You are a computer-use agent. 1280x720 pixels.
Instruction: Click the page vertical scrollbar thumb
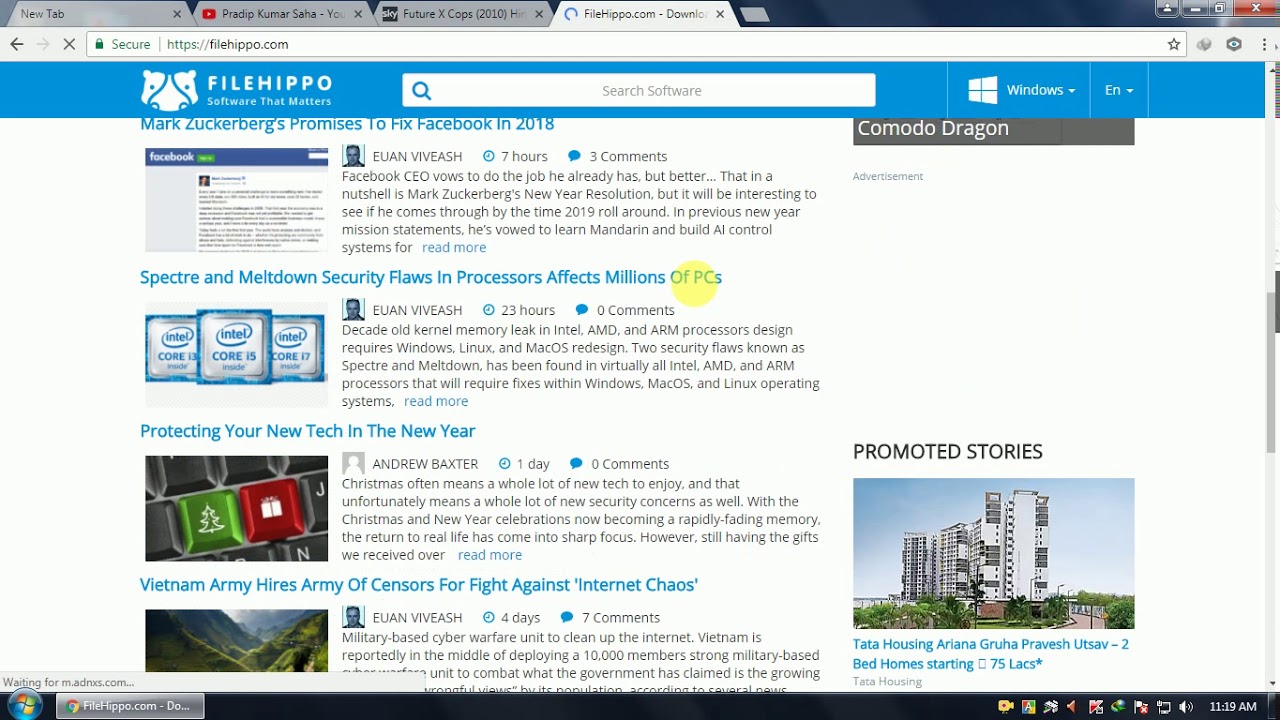point(1272,372)
